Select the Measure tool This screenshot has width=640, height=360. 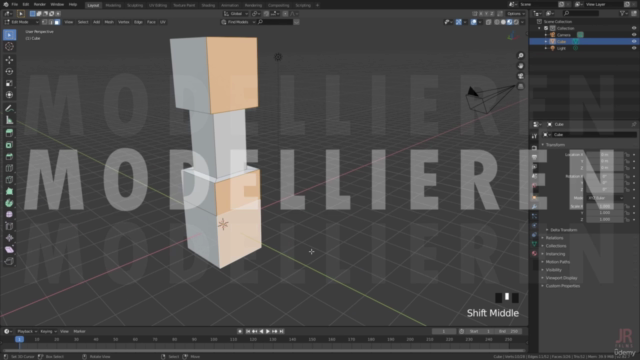pos(9,120)
